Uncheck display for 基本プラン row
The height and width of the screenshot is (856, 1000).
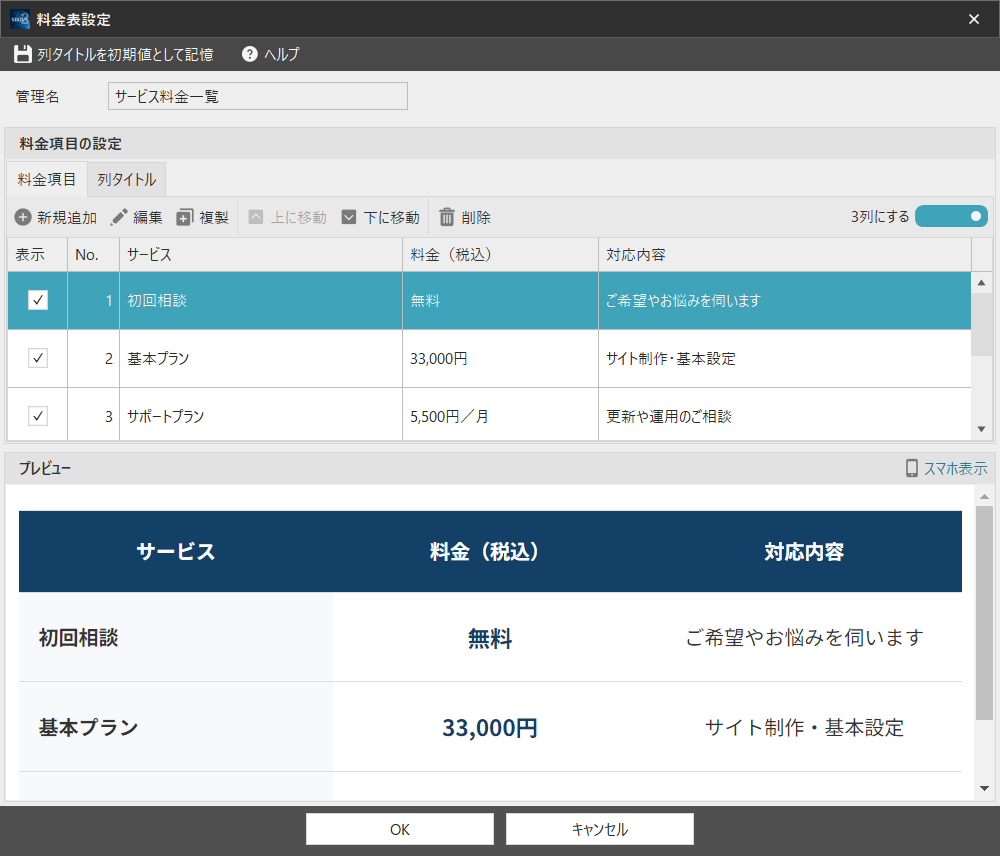38,358
